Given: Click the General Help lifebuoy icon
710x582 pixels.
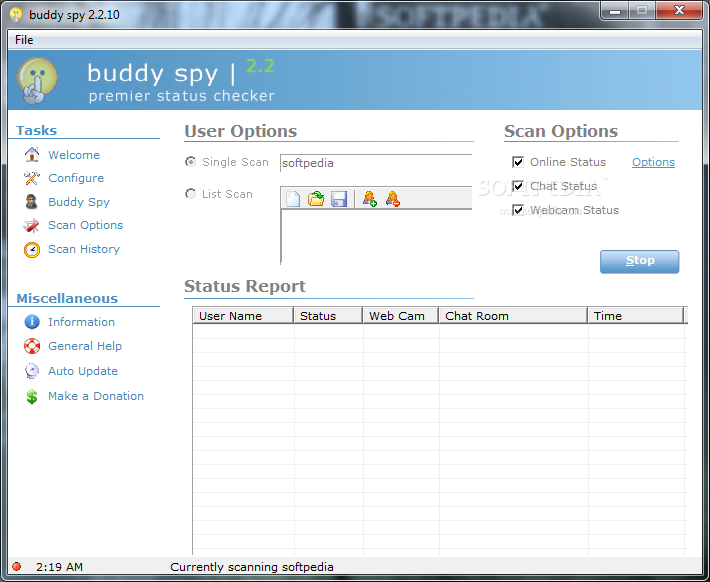Looking at the screenshot, I should point(32,346).
